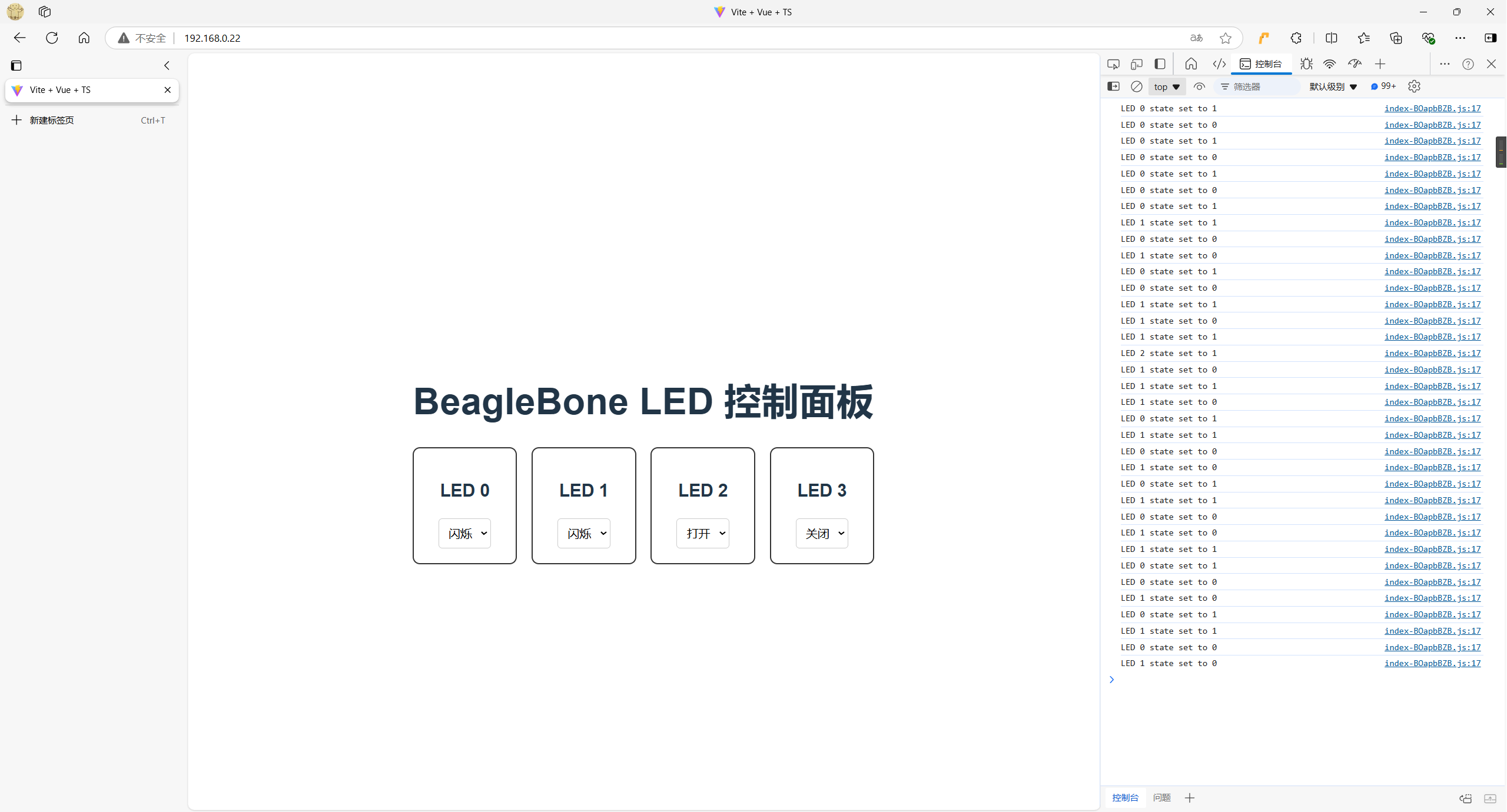1507x812 pixels.
Task: Click the browser profile avatar icon
Action: tap(15, 12)
